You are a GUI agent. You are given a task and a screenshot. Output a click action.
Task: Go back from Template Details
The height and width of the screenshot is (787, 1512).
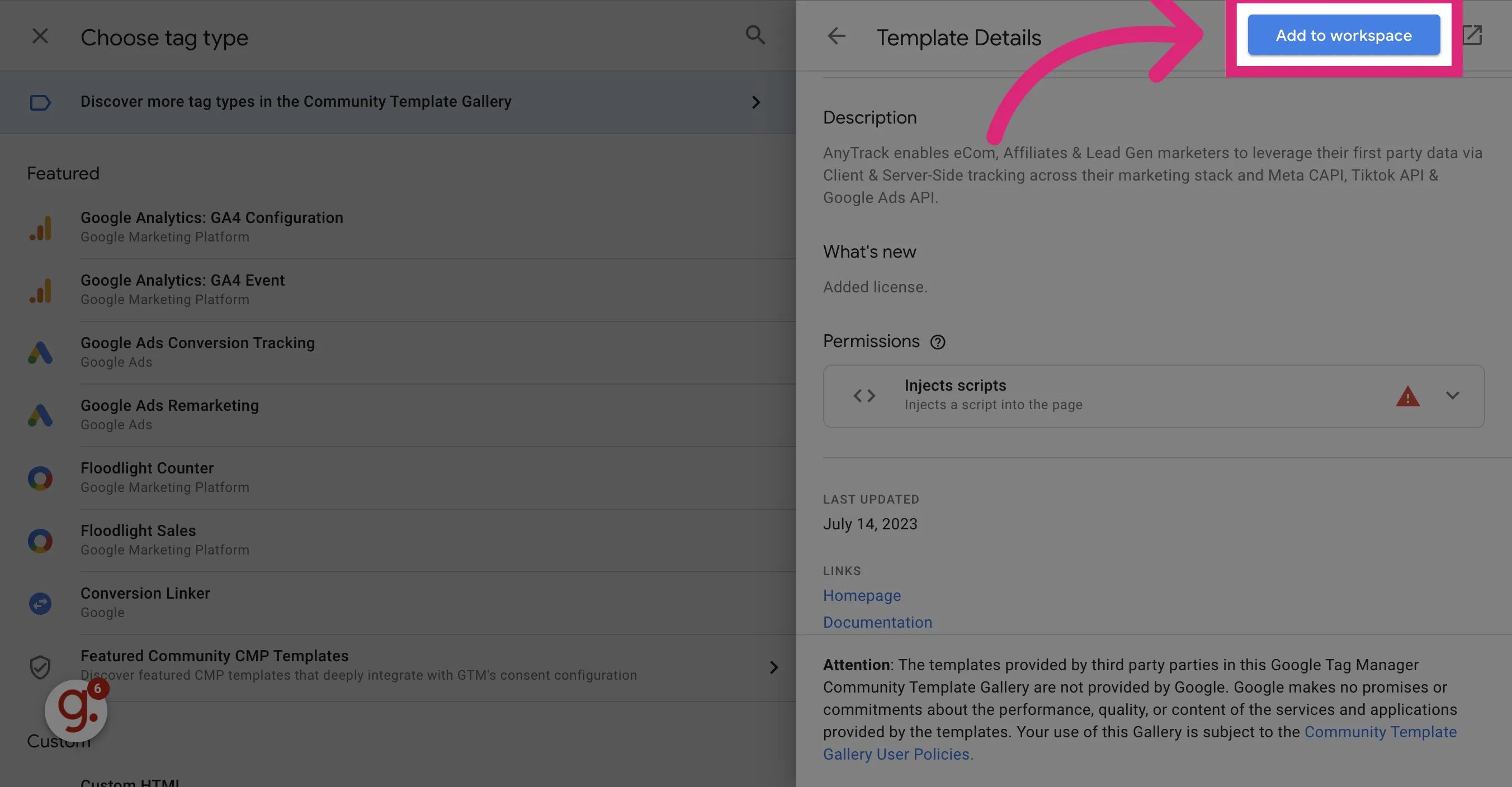click(837, 36)
